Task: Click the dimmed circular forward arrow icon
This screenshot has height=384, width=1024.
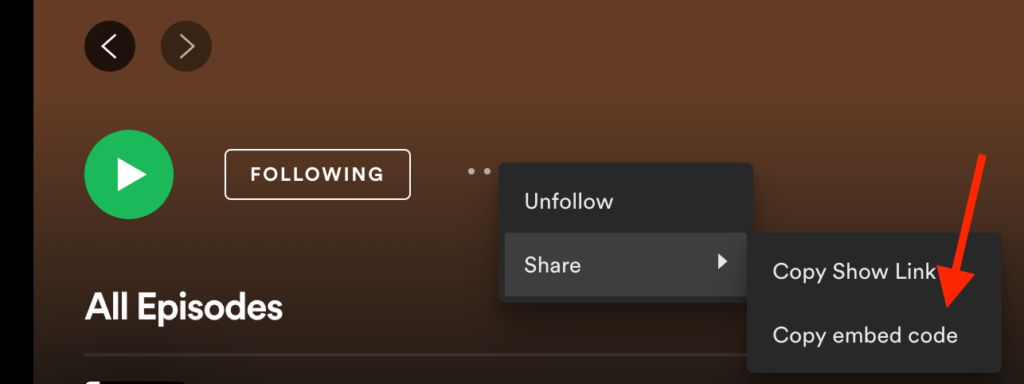Action: coord(186,46)
